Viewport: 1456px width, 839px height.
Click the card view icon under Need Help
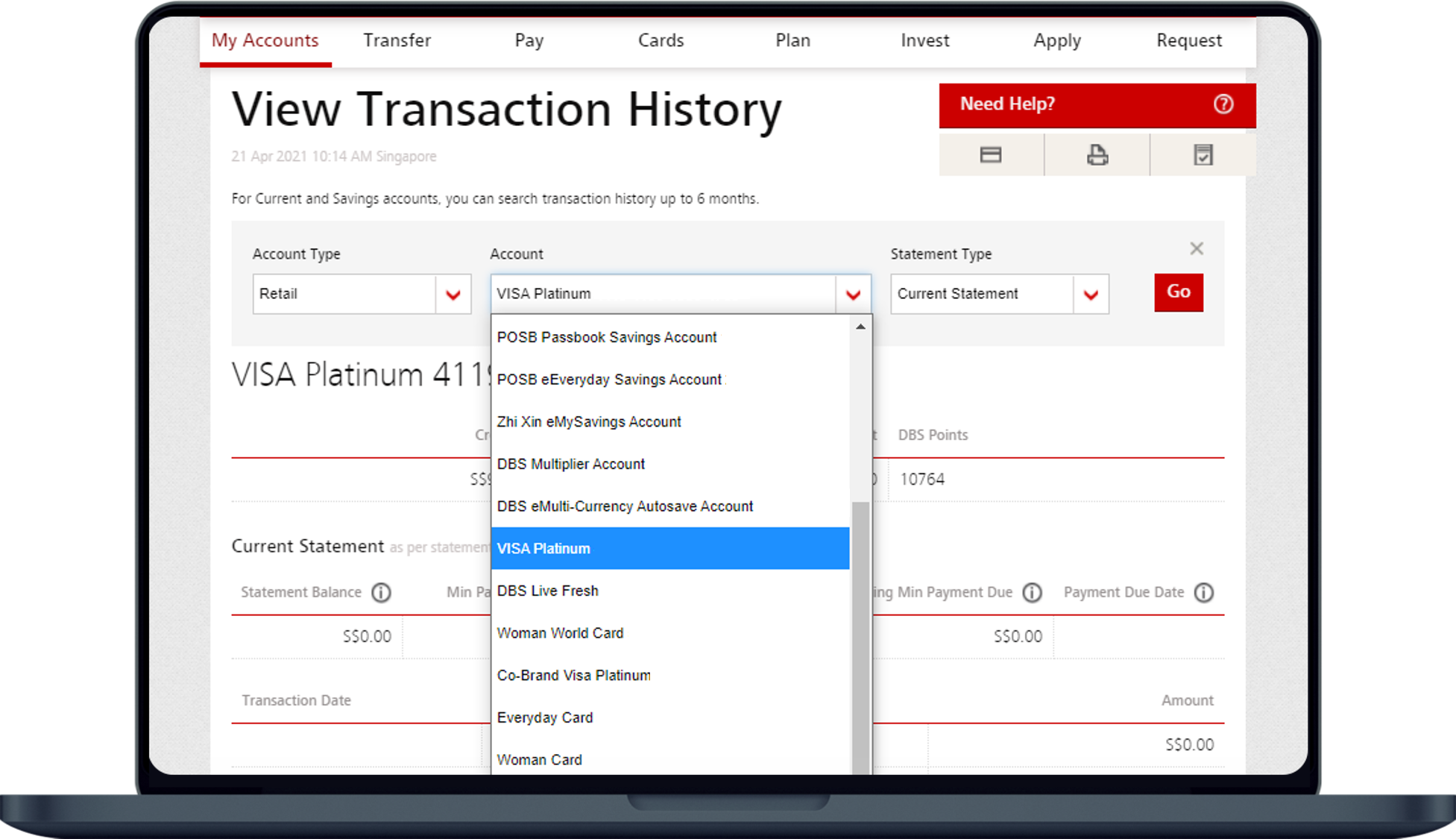[991, 155]
